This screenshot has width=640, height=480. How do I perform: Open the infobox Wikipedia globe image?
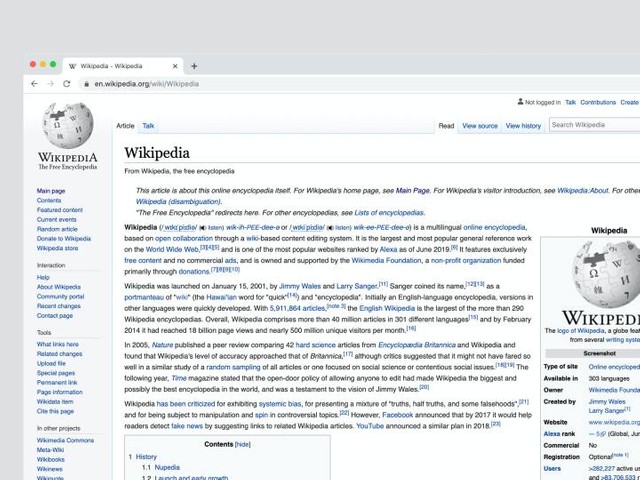[606, 273]
